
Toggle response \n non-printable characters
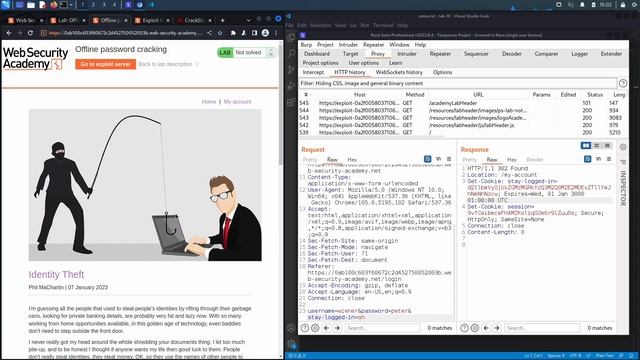(x=598, y=159)
